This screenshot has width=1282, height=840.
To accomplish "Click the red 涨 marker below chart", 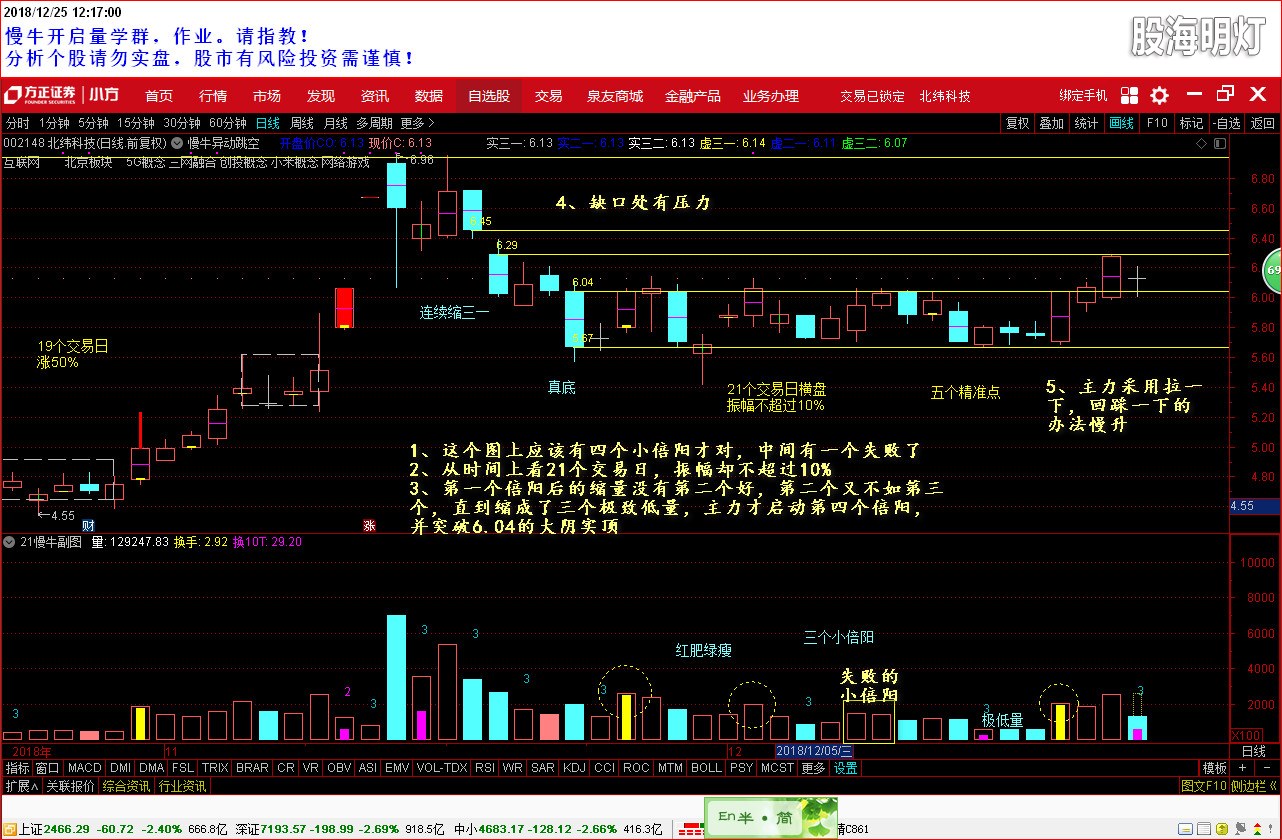I will 369,525.
